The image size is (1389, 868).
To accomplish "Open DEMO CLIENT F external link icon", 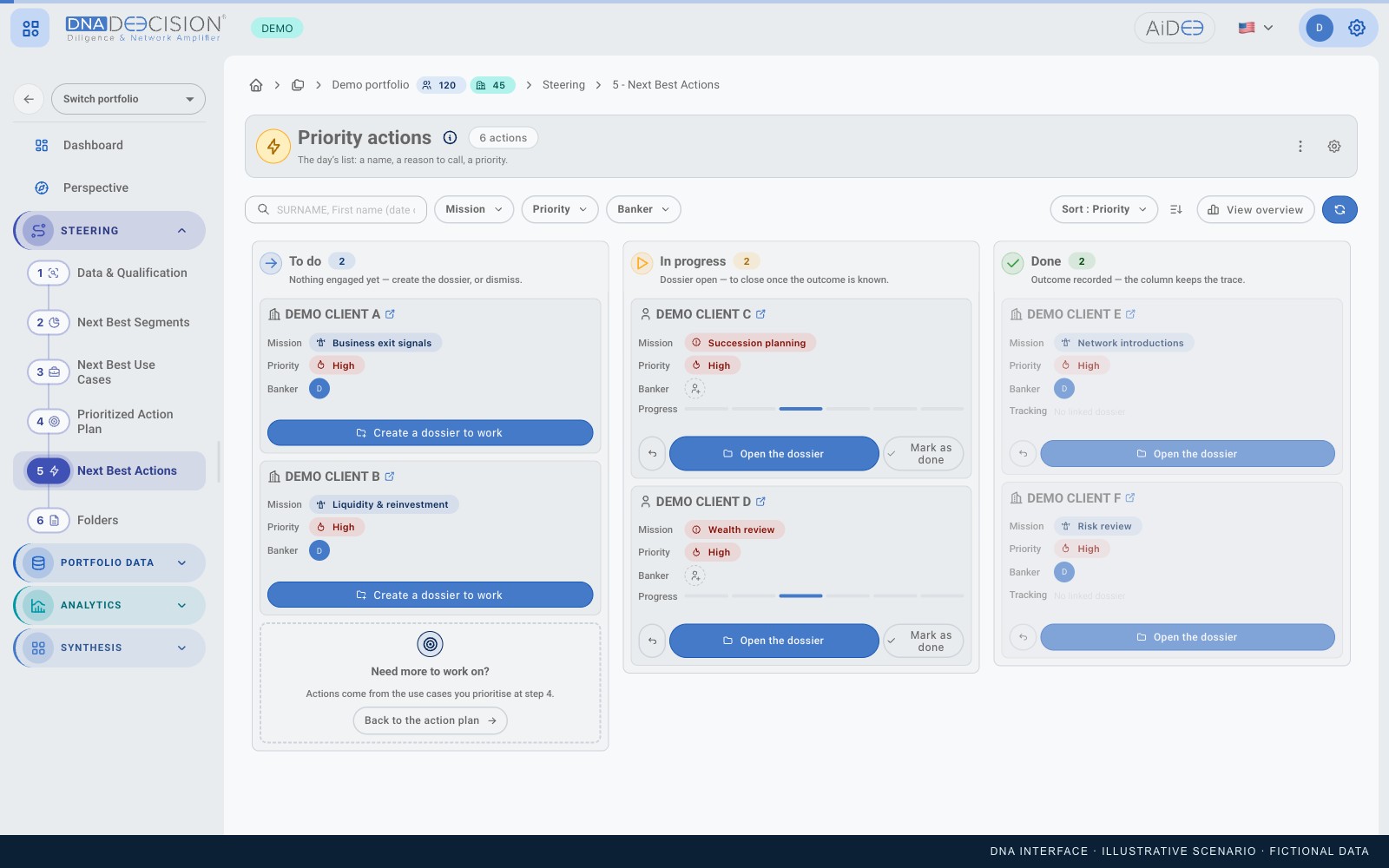I will tap(1130, 498).
